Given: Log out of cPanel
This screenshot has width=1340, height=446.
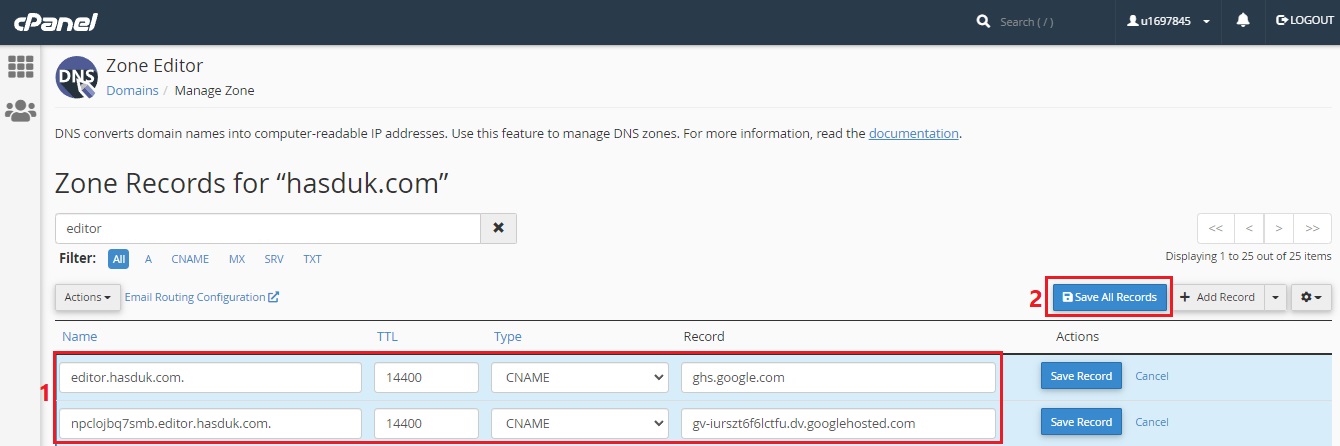Looking at the screenshot, I should (x=1305, y=21).
